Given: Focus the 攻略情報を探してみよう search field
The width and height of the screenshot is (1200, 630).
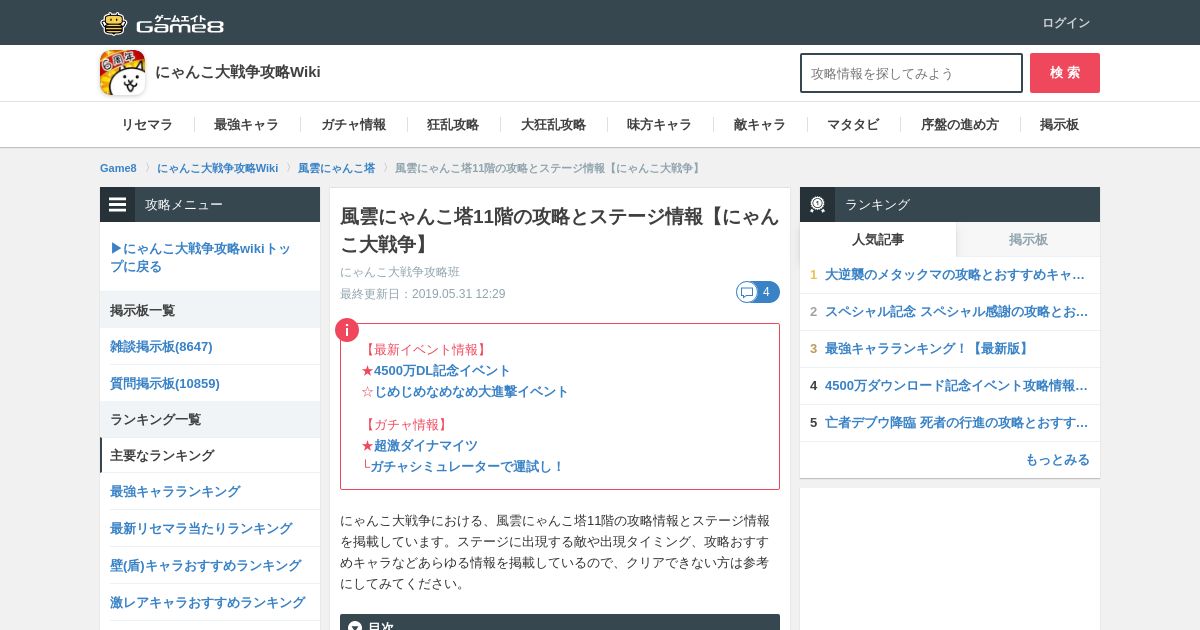Looking at the screenshot, I should coord(911,73).
